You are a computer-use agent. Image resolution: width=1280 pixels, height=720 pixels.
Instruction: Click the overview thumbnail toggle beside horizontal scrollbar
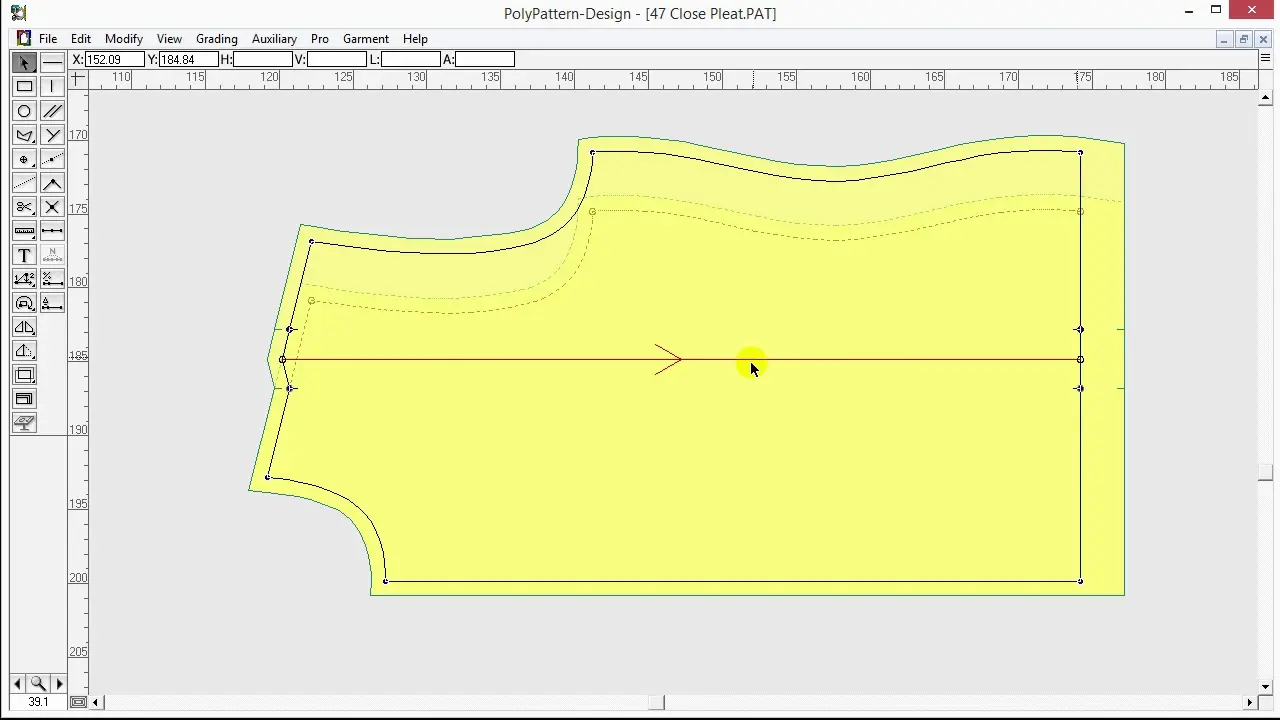[x=78, y=702]
